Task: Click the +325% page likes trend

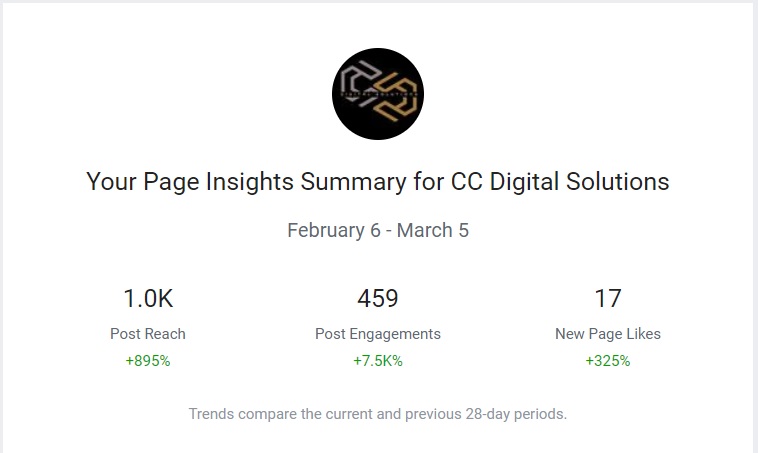Action: tap(608, 361)
